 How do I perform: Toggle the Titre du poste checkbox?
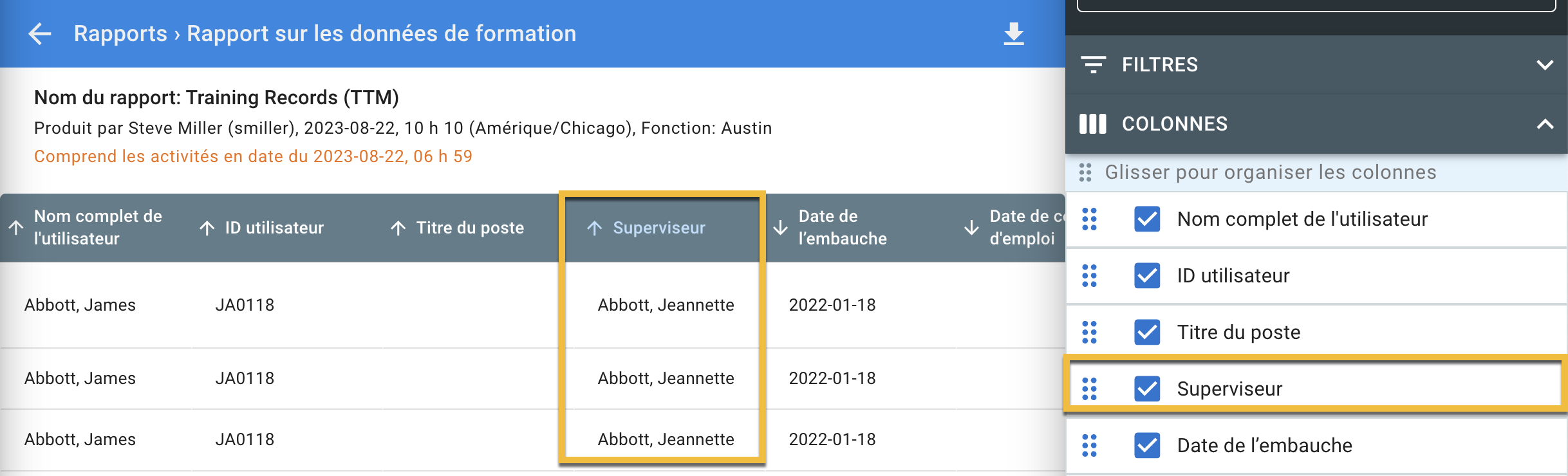coord(1147,332)
